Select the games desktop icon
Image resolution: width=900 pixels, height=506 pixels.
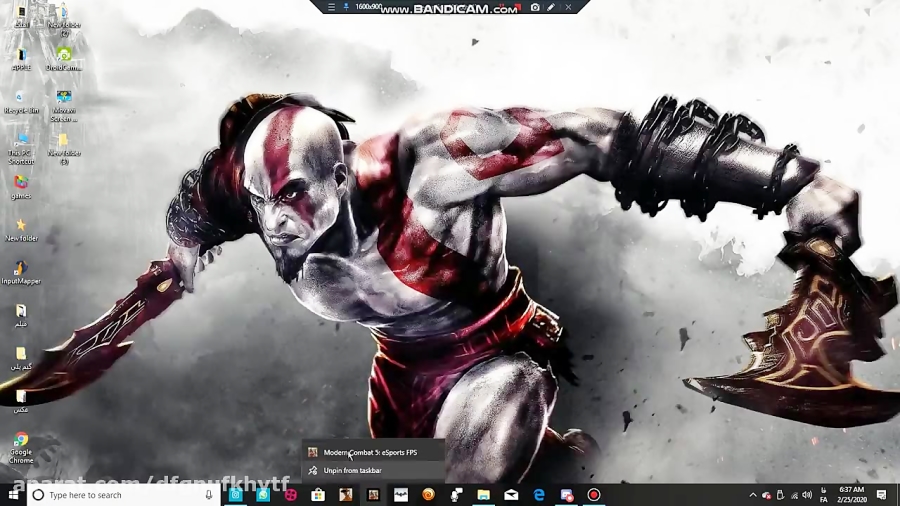tap(21, 187)
